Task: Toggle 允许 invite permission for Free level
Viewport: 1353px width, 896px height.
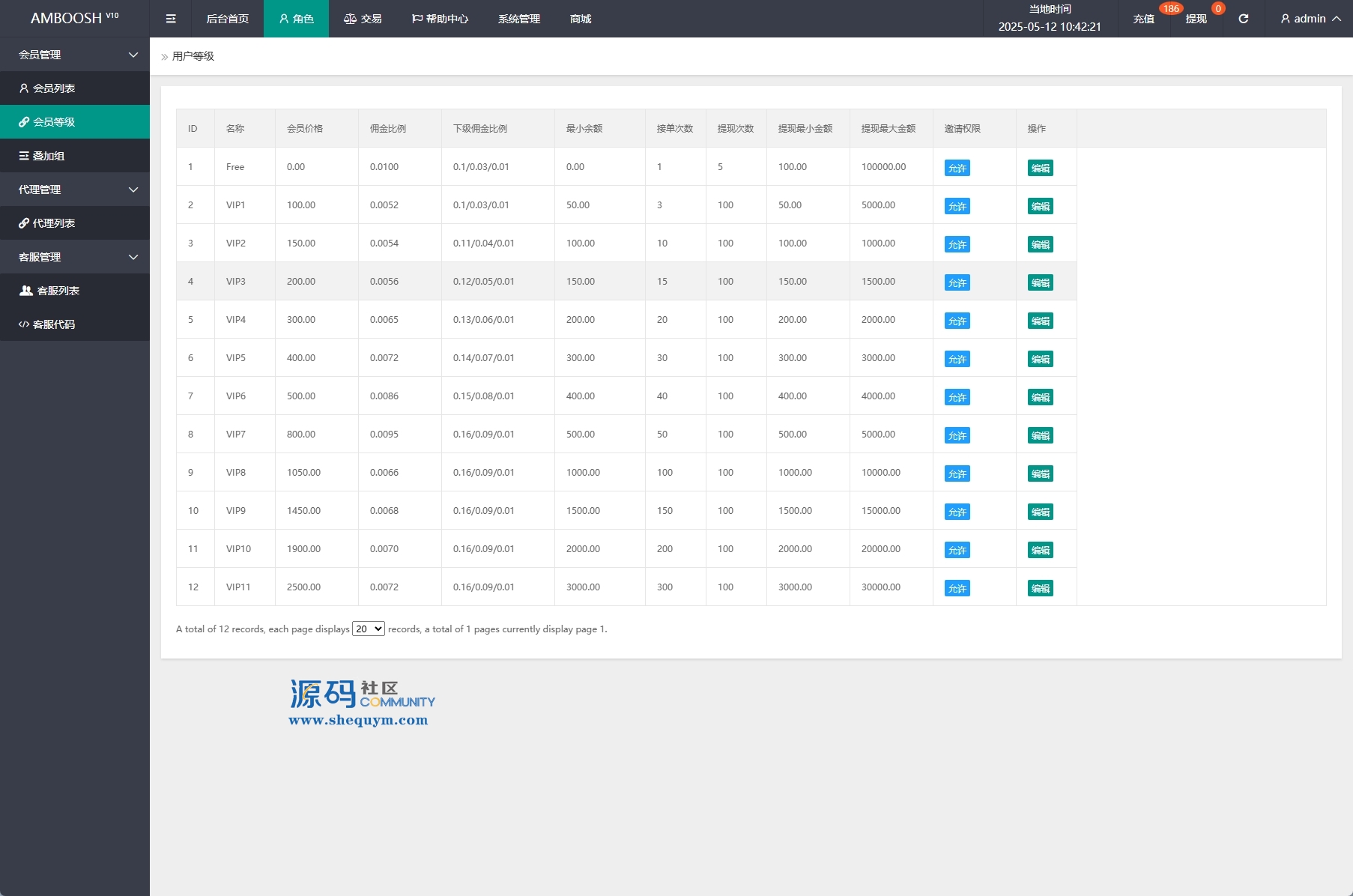Action: point(957,168)
